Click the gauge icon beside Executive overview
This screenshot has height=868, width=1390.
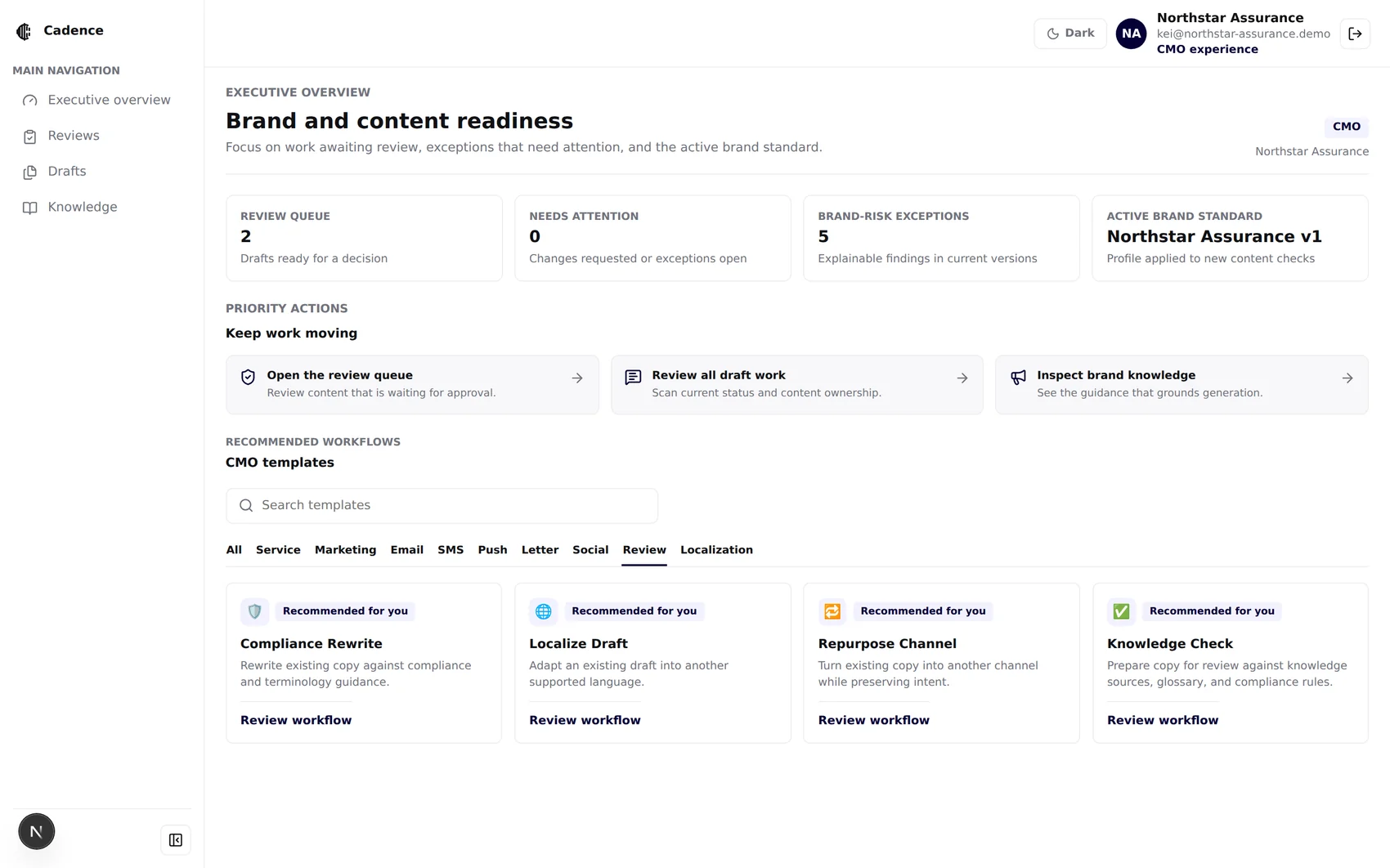point(30,101)
